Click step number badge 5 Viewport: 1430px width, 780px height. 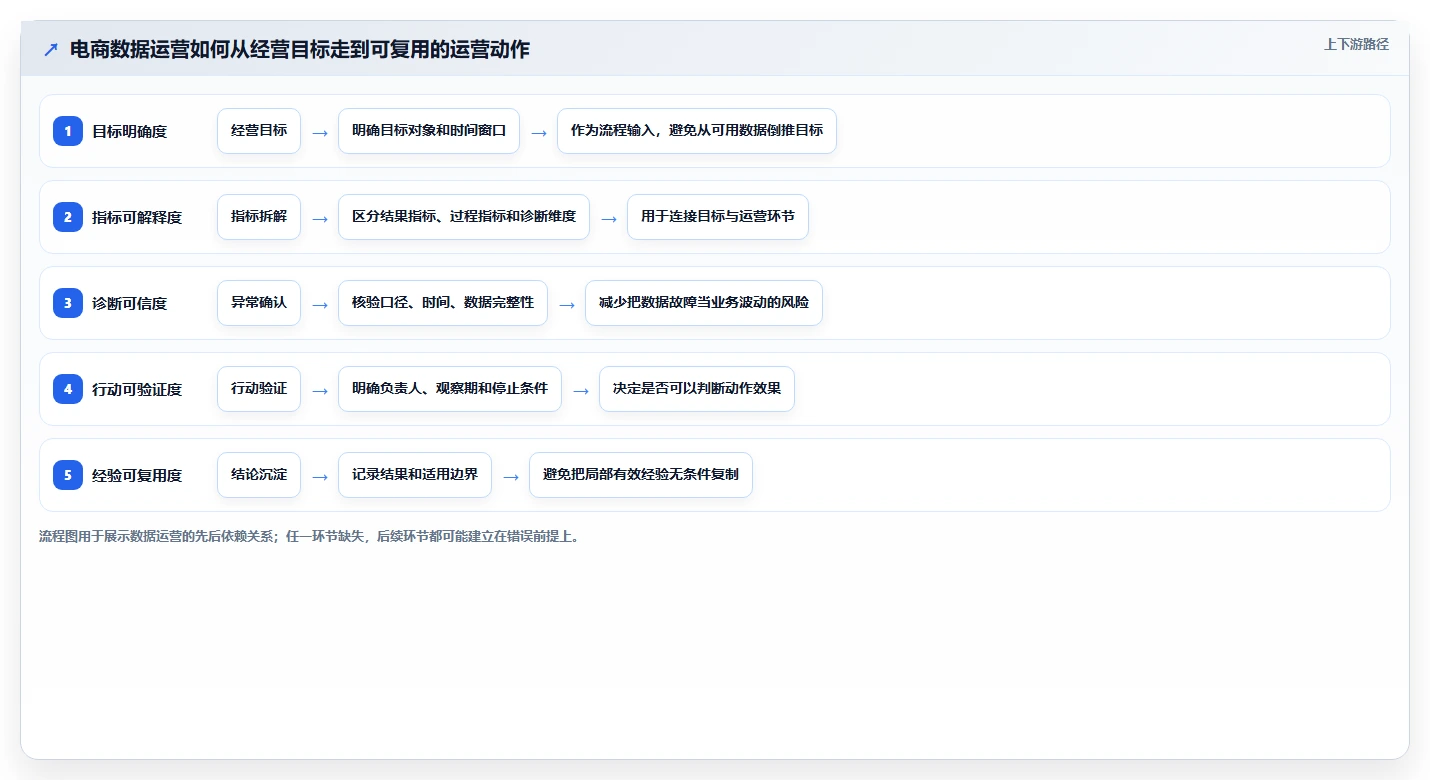click(x=68, y=475)
